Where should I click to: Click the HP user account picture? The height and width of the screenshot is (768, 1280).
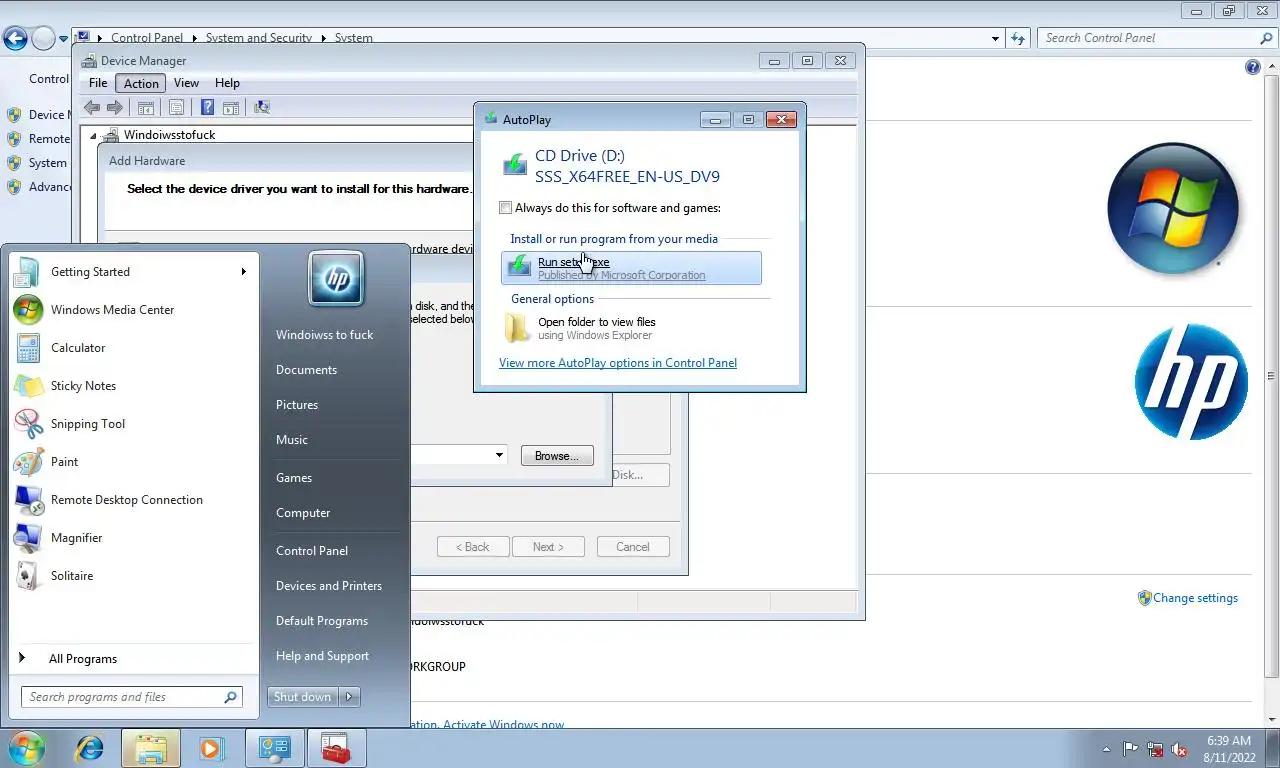(337, 279)
